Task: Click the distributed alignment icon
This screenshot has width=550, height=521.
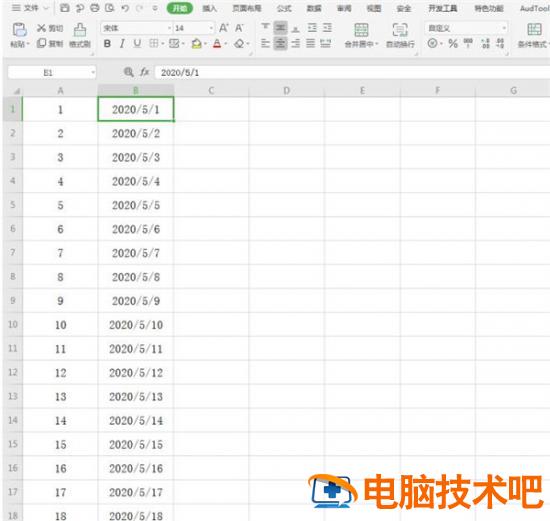Action: (x=326, y=44)
